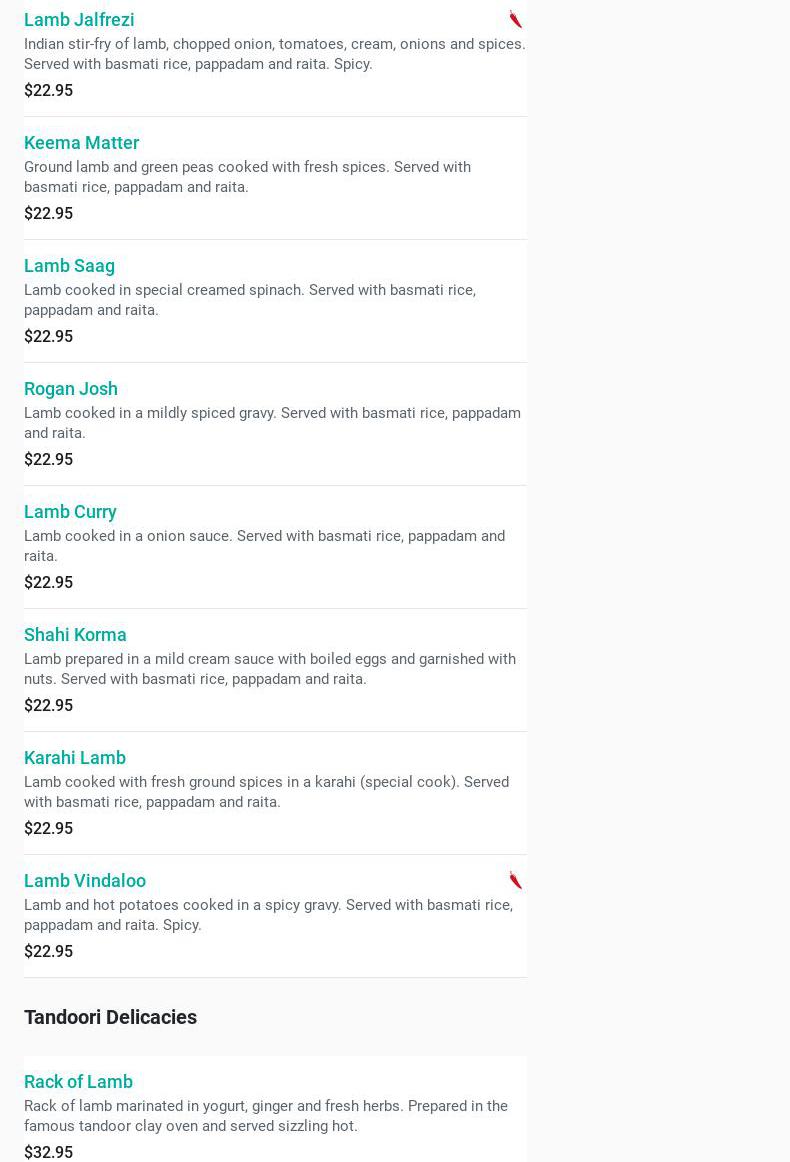Screen dimensions: 790x1162
Task: Click the chili pepper icon next to Lamb Vindaloo
Action: [515, 880]
